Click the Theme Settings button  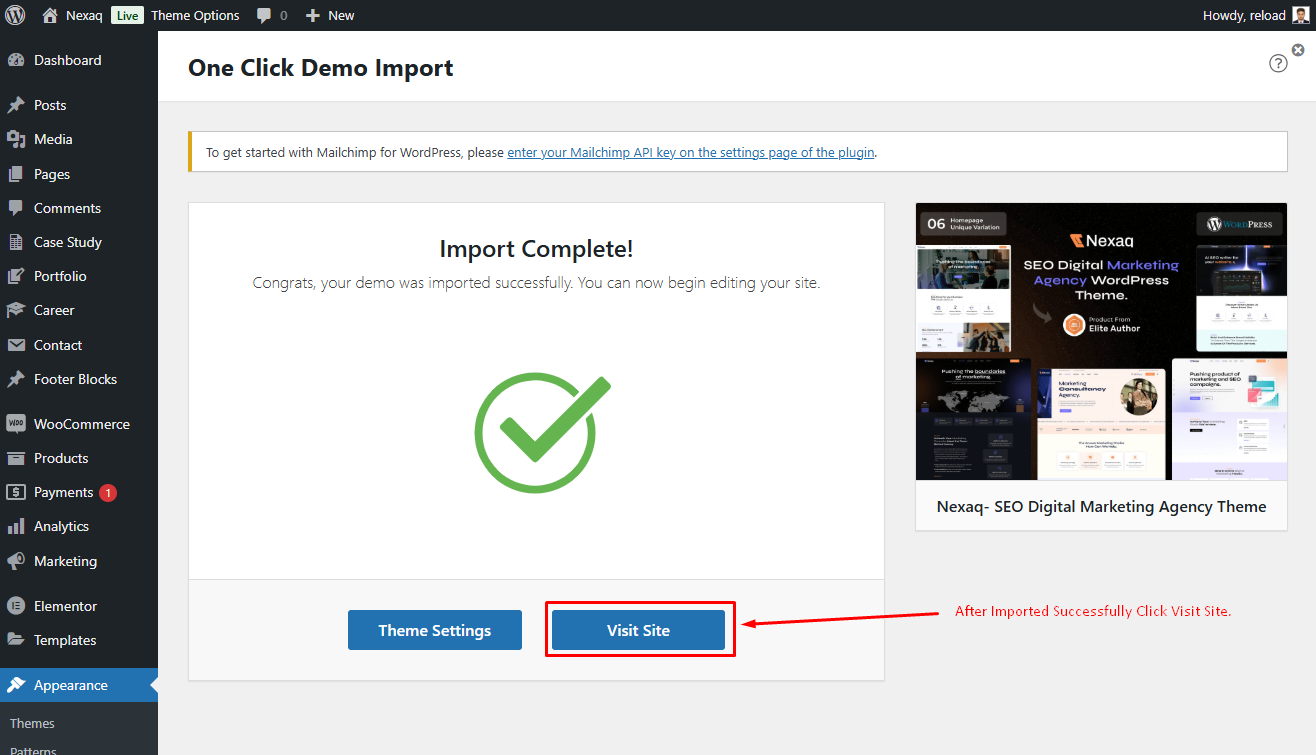pos(435,630)
